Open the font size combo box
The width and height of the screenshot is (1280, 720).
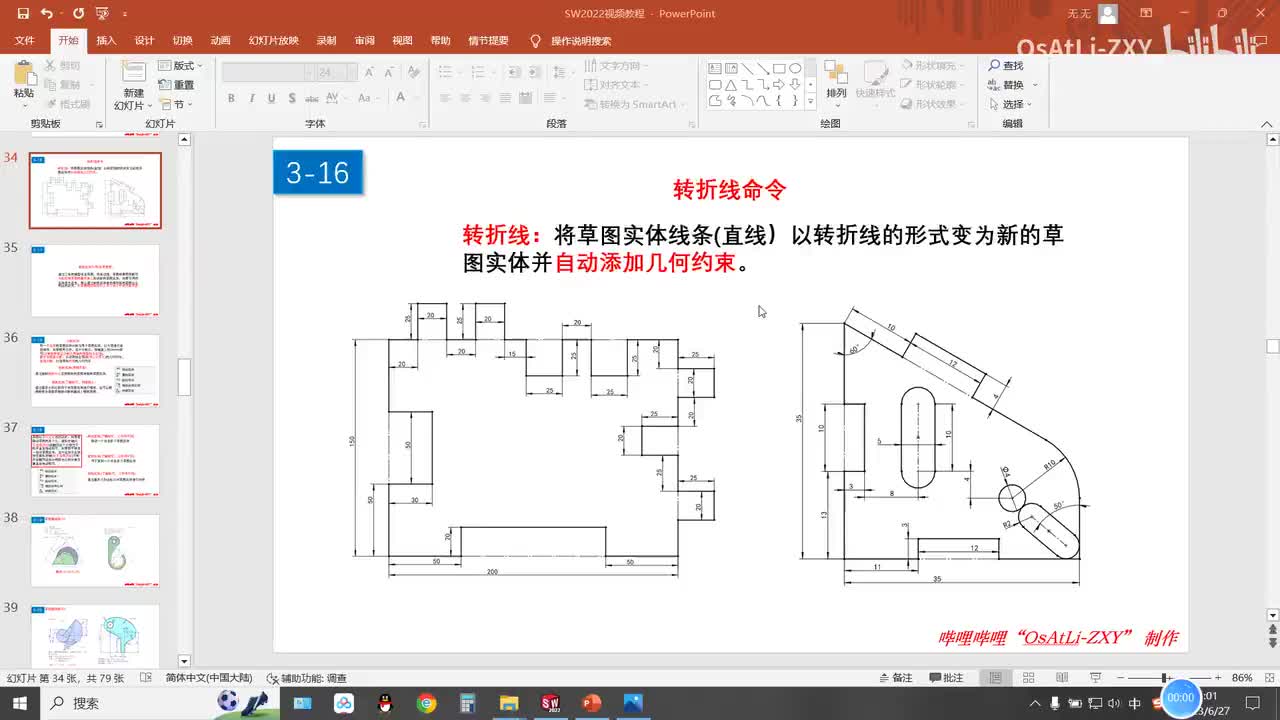click(338, 72)
